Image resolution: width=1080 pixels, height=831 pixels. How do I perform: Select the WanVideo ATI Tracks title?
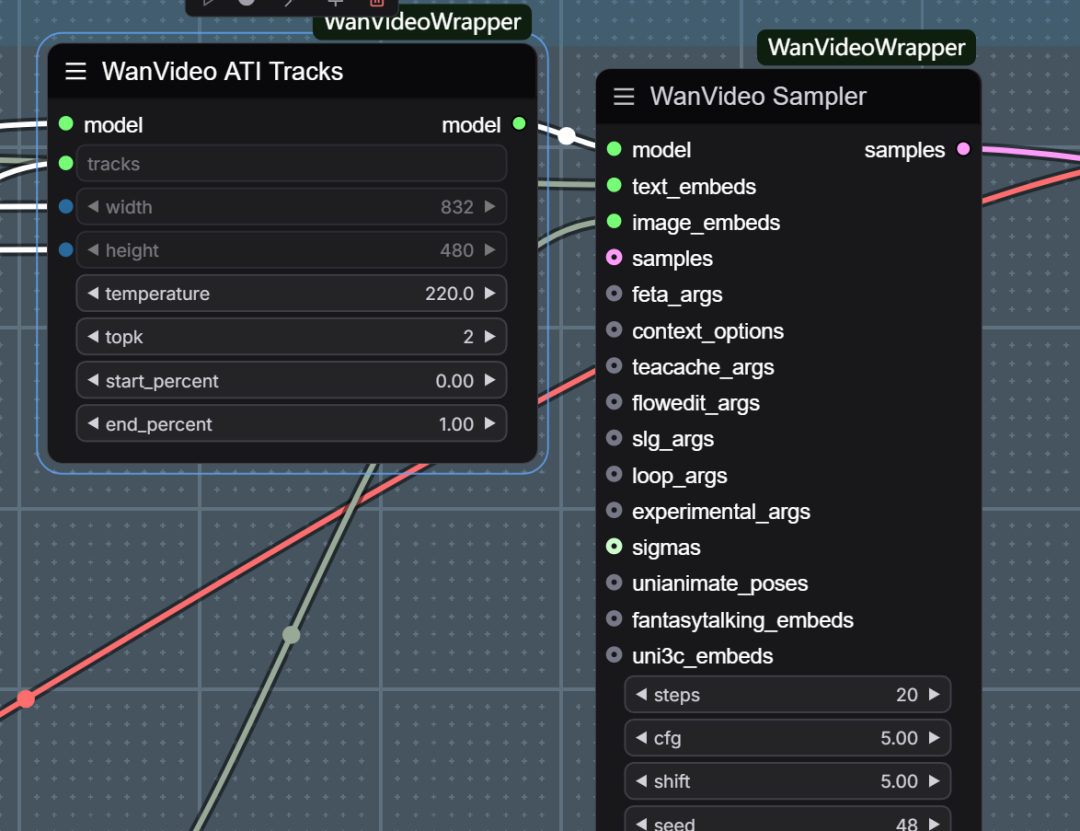pos(222,72)
